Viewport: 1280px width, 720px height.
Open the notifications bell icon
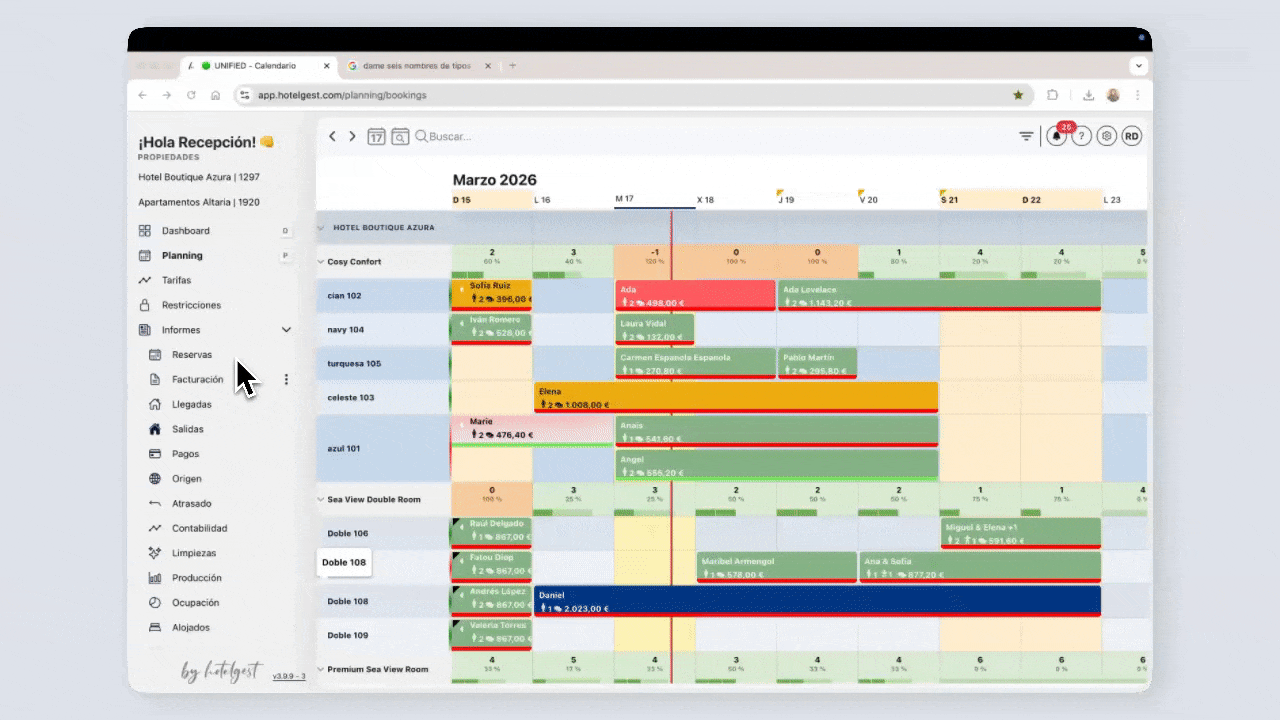(1056, 137)
